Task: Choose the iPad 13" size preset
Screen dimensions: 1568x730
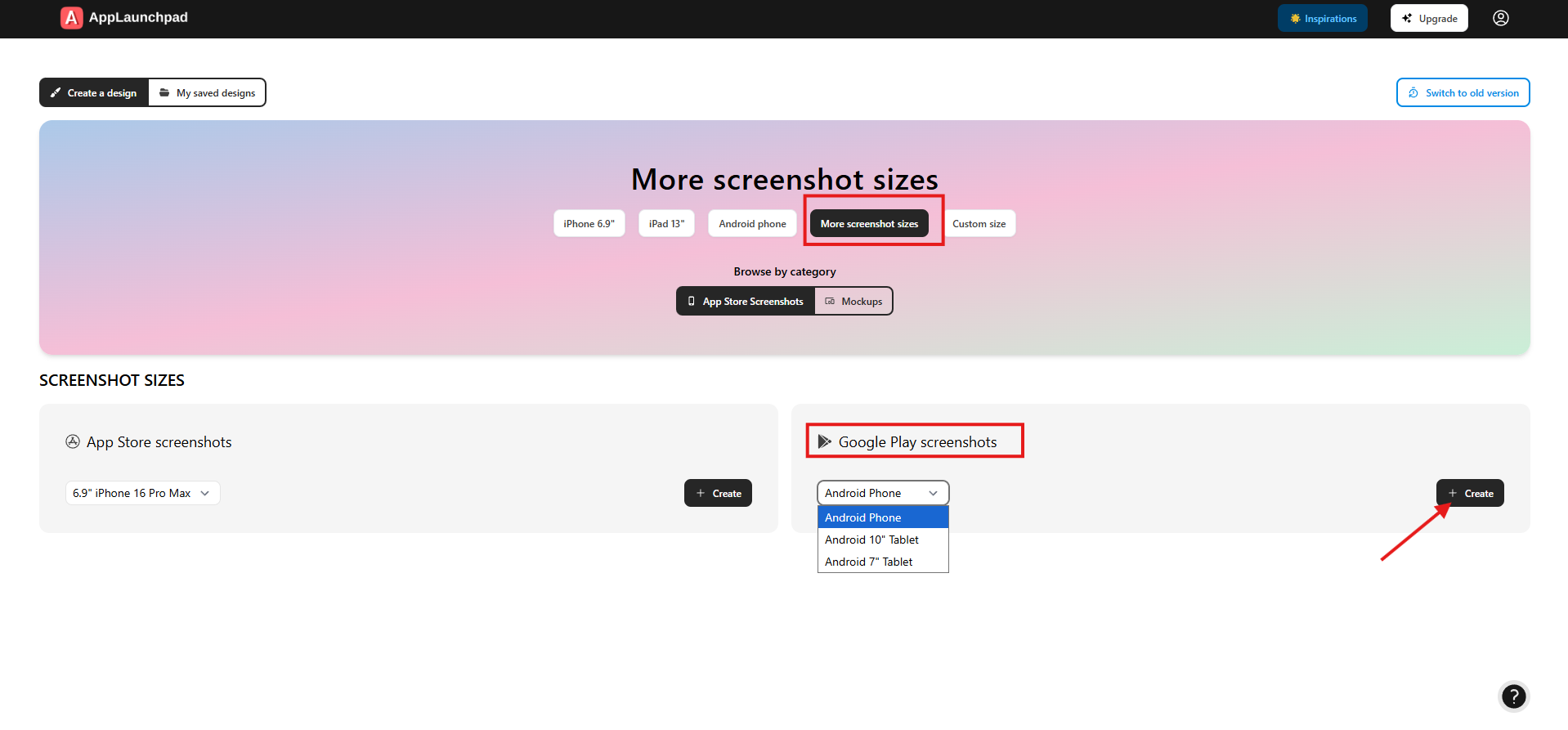Action: pos(666,224)
